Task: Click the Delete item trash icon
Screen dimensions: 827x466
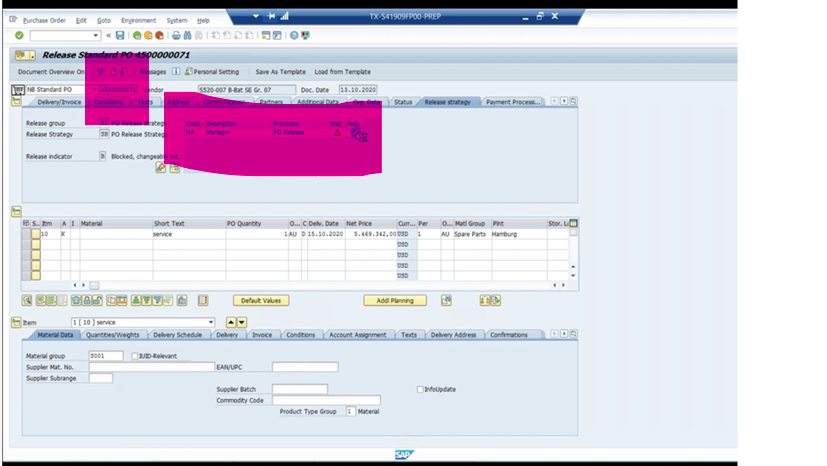Action: pos(76,300)
